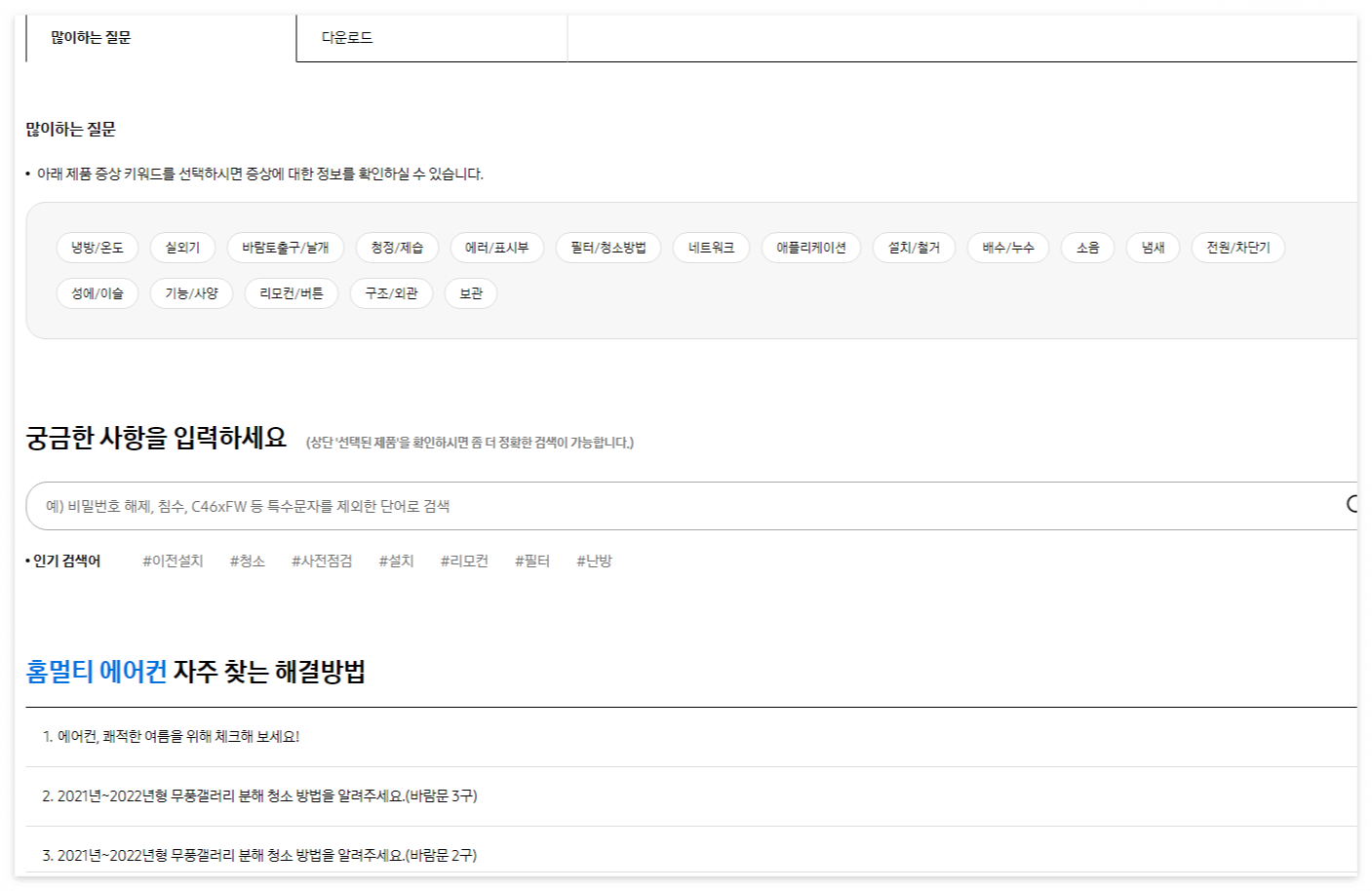Open article 1 about 쾌적한 여름 체크
Image resolution: width=1372 pixels, height=891 pixels.
coord(691,737)
